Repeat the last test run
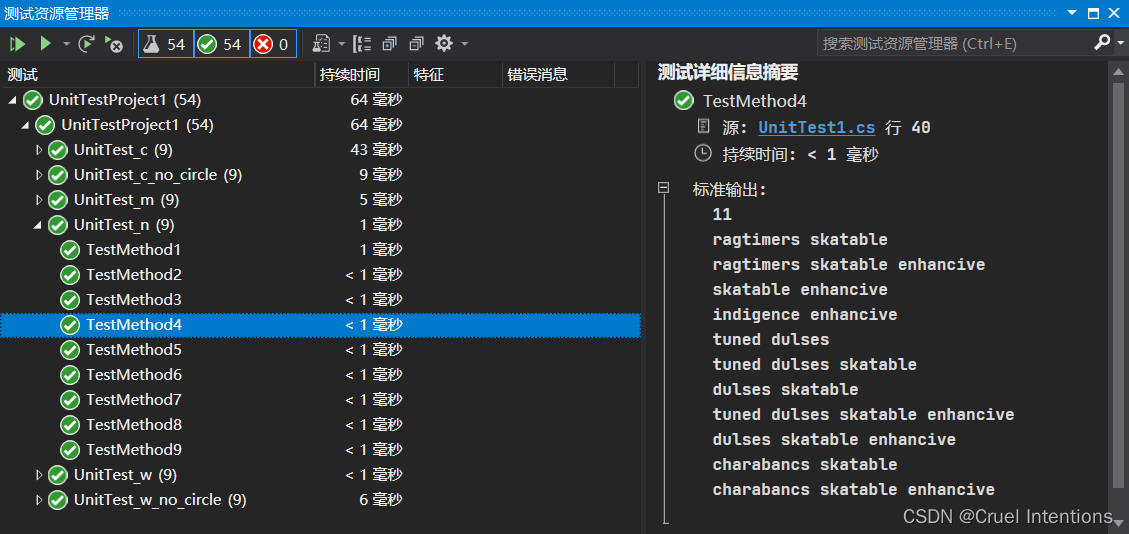1129x534 pixels. (x=86, y=44)
